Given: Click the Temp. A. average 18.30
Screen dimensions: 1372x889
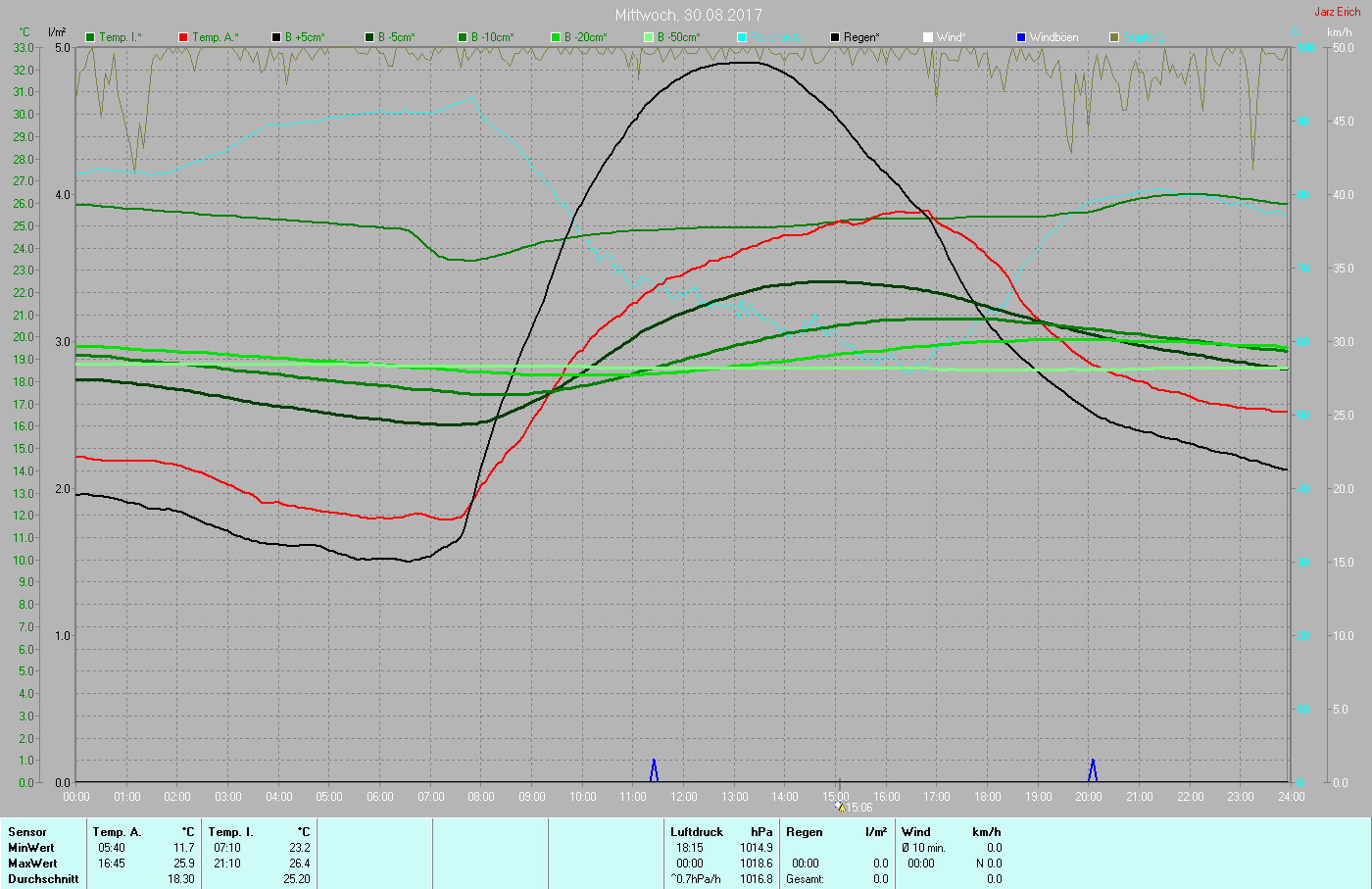Looking at the screenshot, I should (x=181, y=879).
